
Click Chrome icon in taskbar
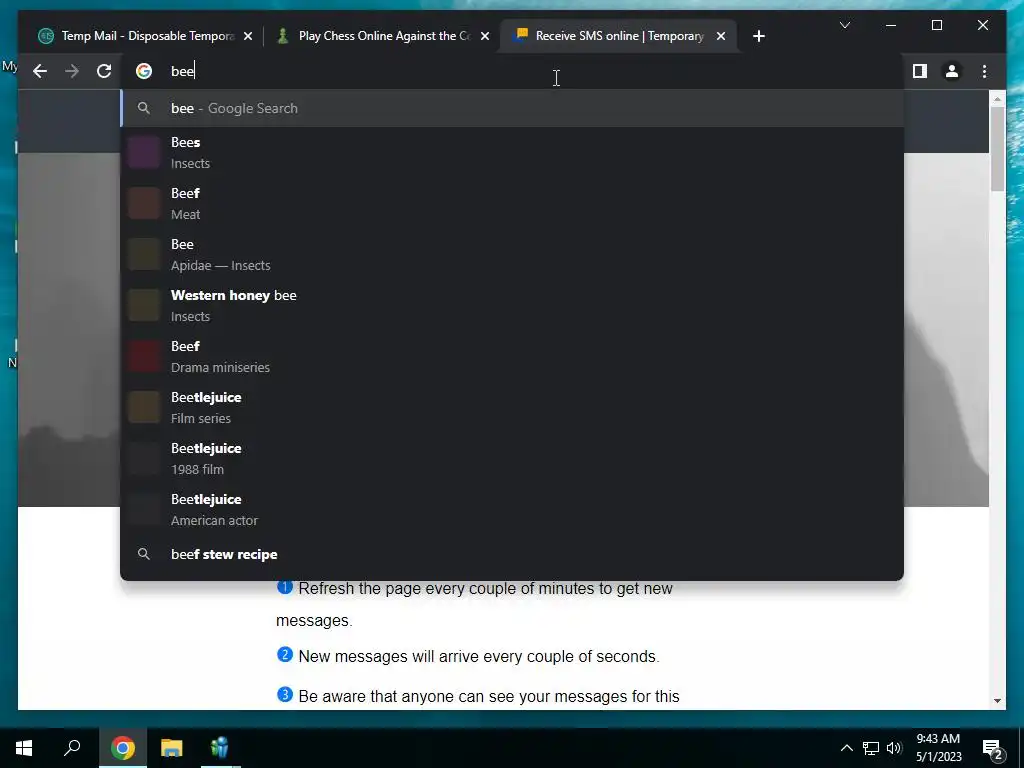[123, 748]
